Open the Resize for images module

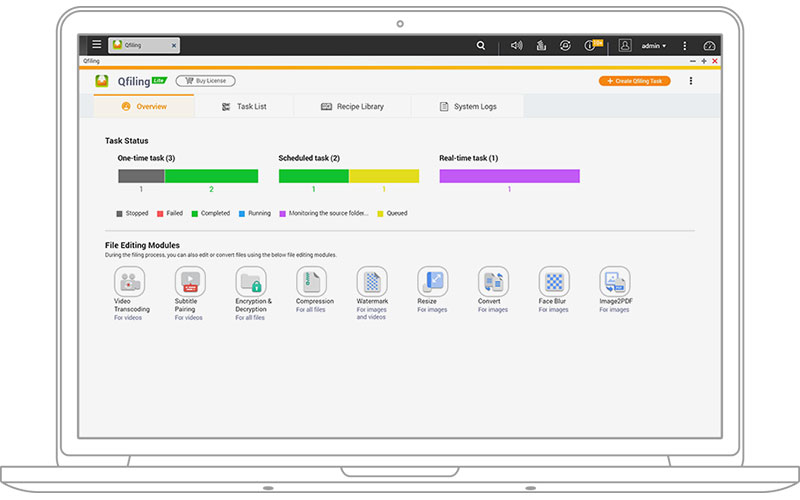(x=433, y=282)
